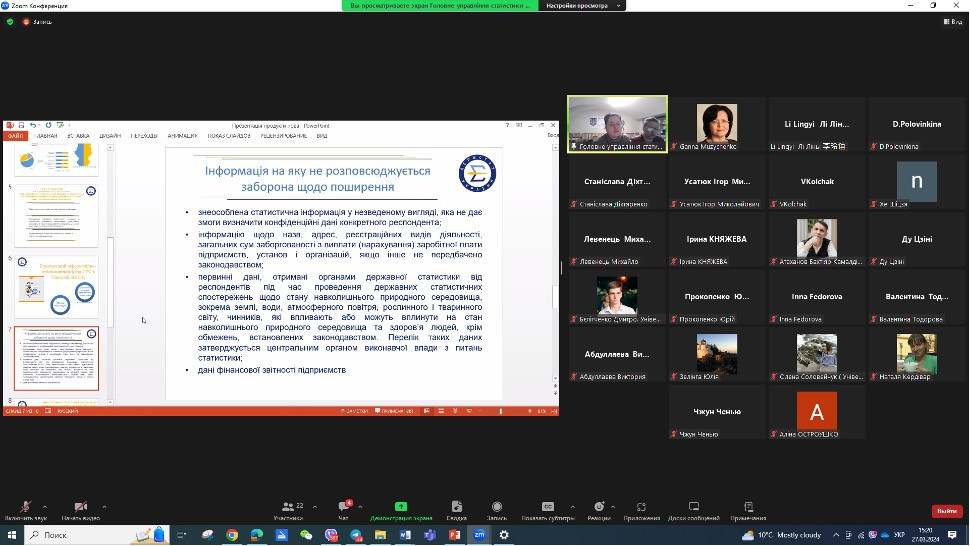This screenshot has height=546, width=970.
Task: Unmute the microphone in Zoom toolbar
Action: tap(25, 507)
